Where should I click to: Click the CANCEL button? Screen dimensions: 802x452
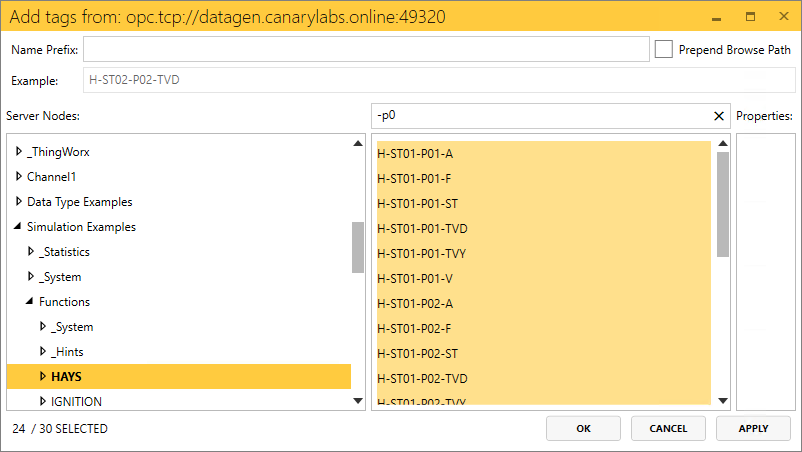click(x=668, y=429)
